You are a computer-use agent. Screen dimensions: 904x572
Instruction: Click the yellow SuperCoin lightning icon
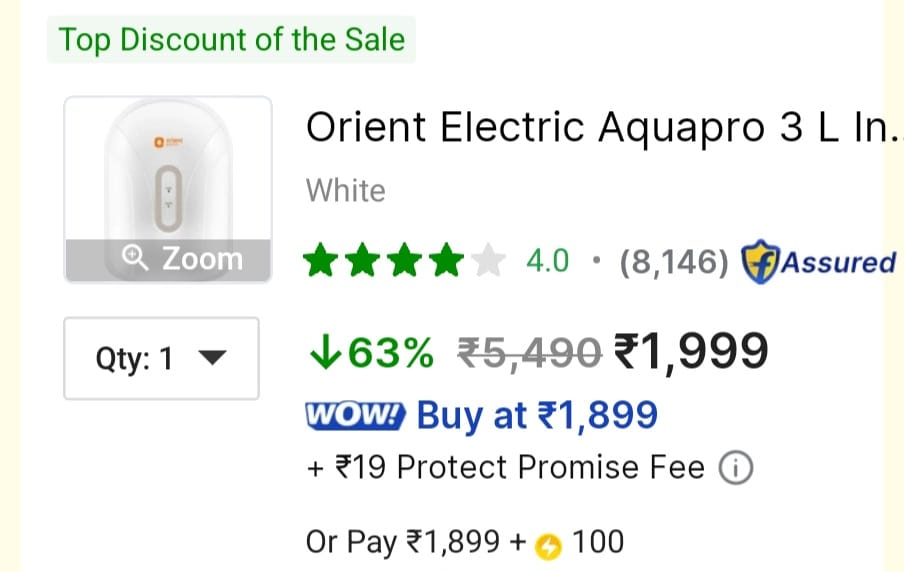pyautogui.click(x=549, y=546)
